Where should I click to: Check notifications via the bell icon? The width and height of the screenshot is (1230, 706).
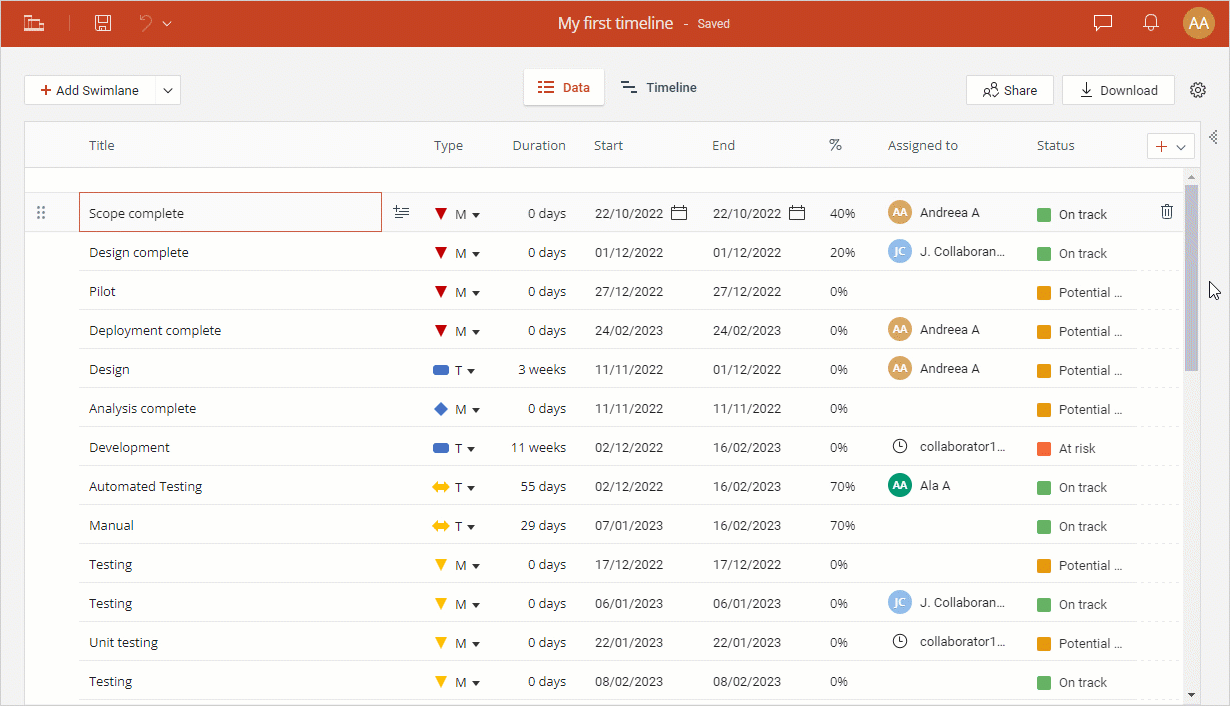coord(1150,22)
